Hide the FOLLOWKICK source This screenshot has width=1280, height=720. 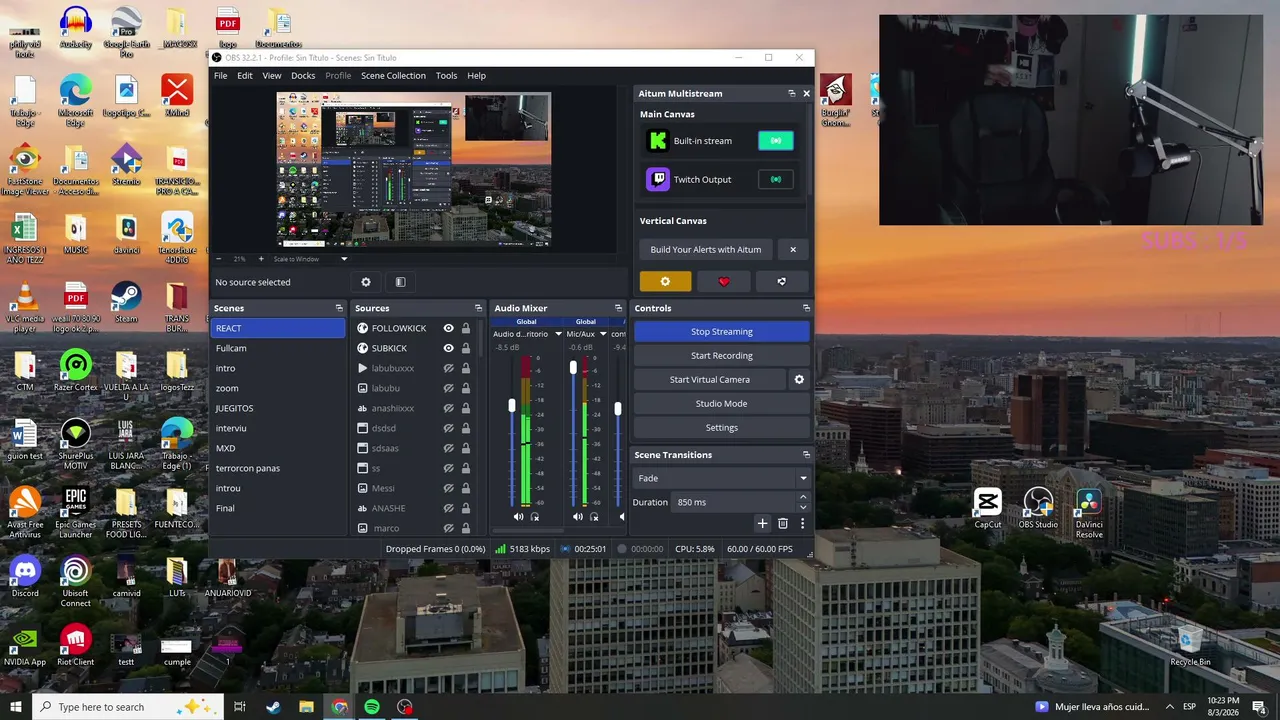[x=449, y=328]
